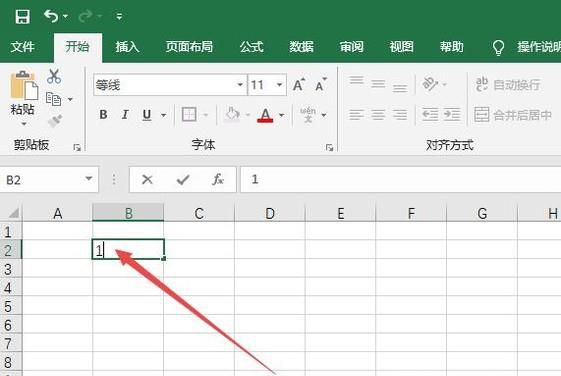Switch to the 数据 ribbon tab
Screen dimensions: 561x376
301,47
